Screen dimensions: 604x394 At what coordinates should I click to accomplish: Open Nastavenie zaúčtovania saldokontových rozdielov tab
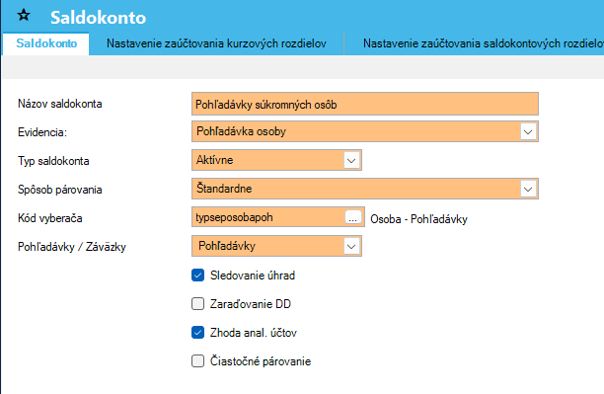pyautogui.click(x=483, y=44)
